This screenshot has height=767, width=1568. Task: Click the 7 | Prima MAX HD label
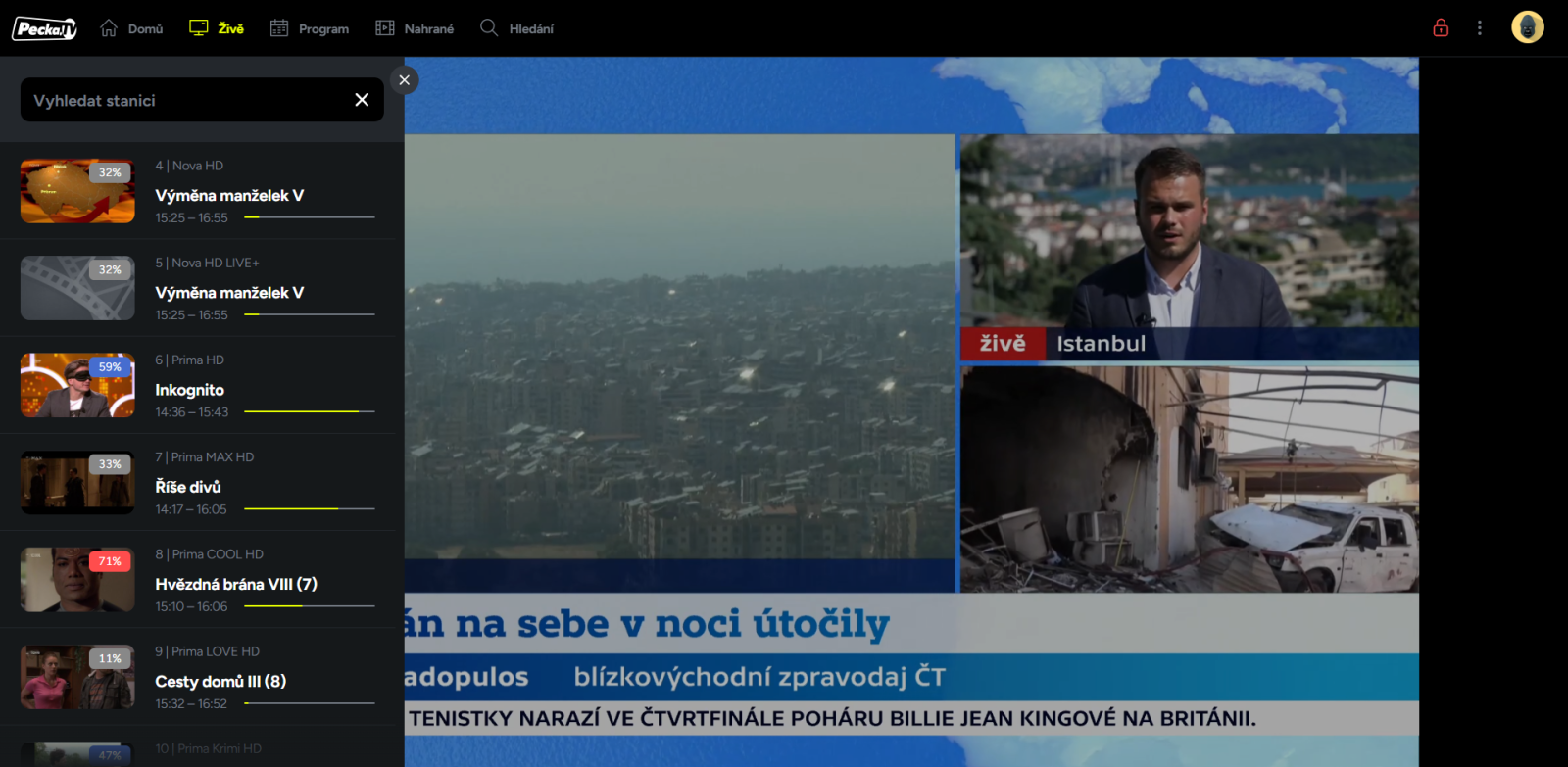tap(204, 456)
